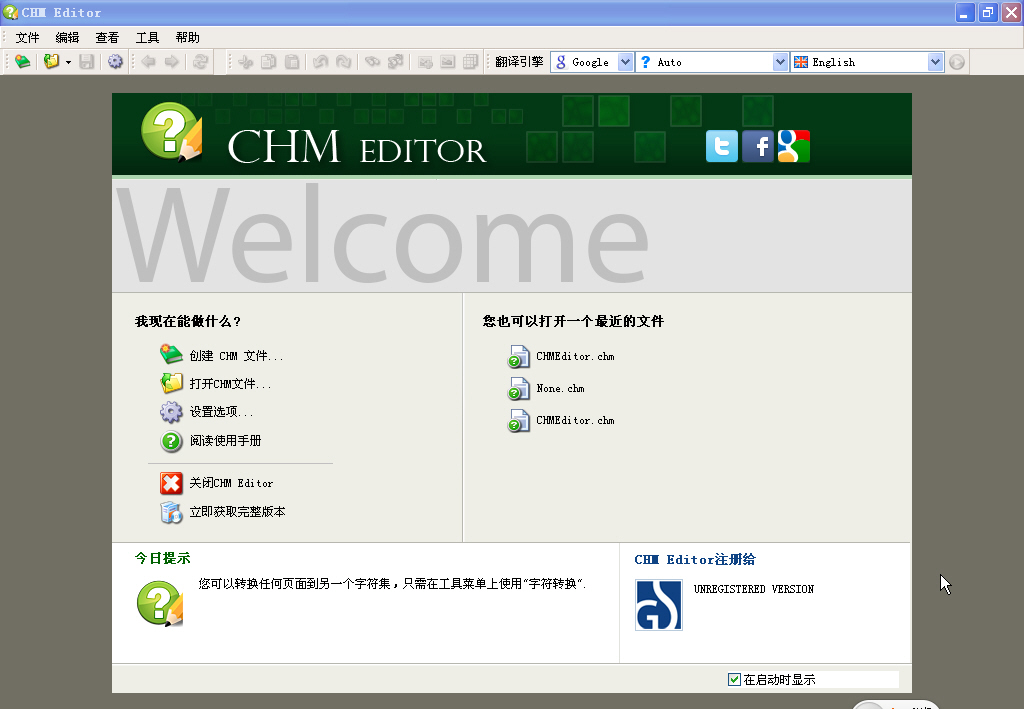The width and height of the screenshot is (1024, 709).
Task: Open the settings gear icon on the toolbar
Action: (x=114, y=61)
